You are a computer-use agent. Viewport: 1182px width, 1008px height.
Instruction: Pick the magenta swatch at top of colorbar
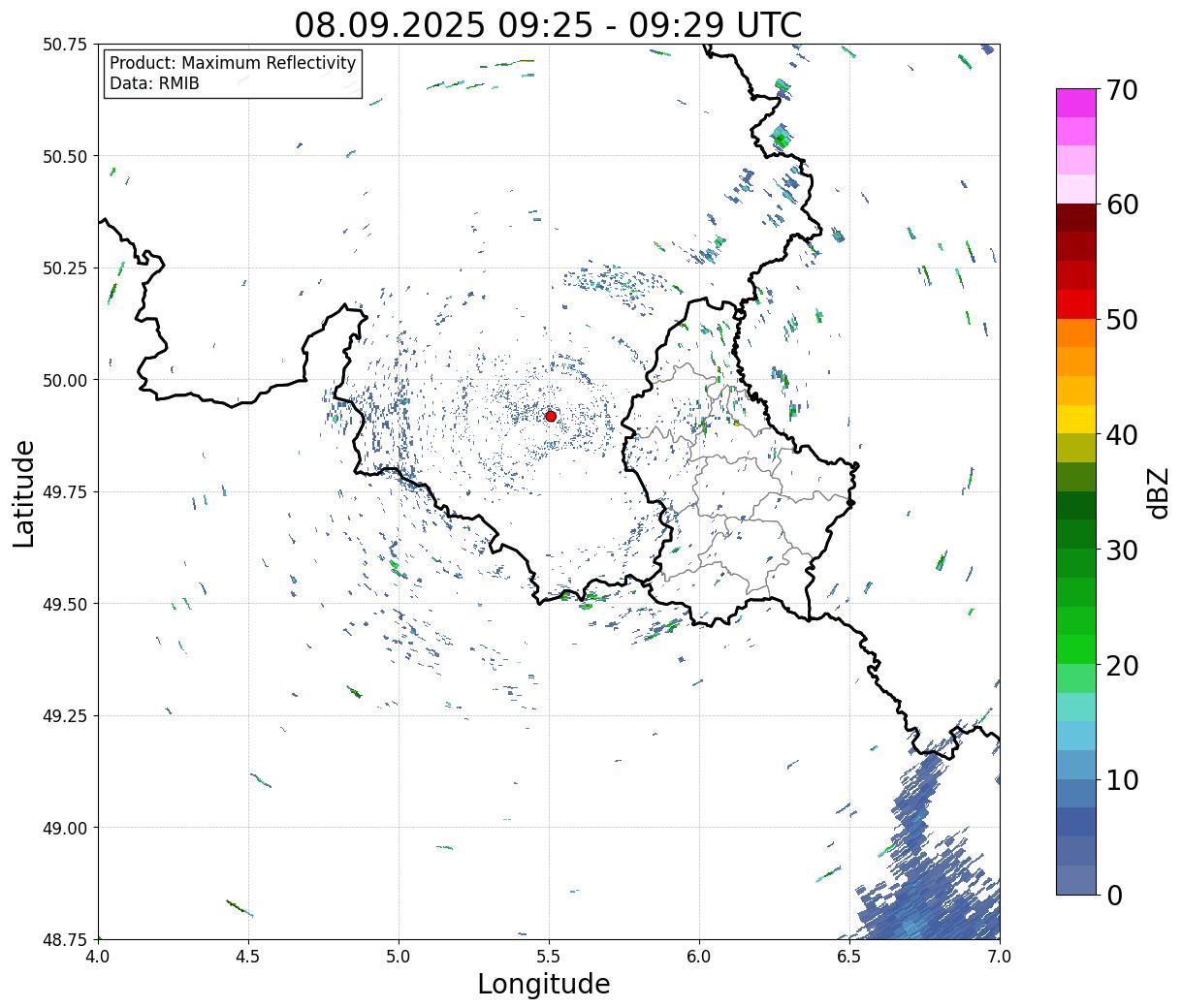point(1076,103)
